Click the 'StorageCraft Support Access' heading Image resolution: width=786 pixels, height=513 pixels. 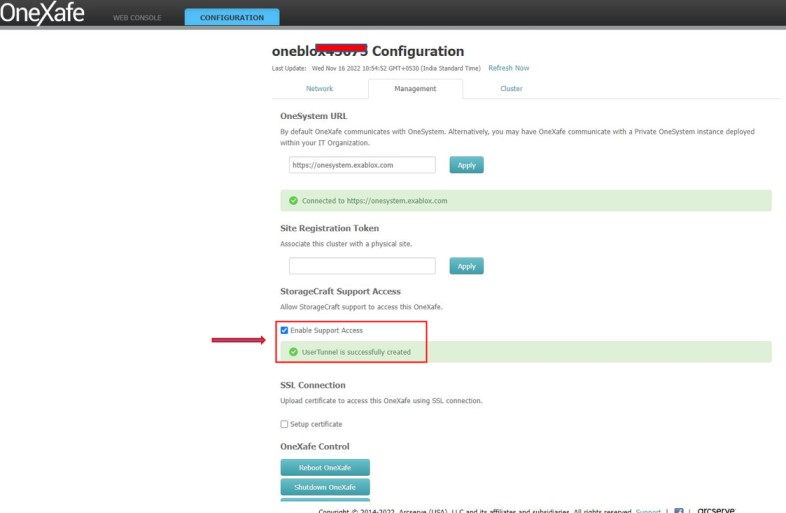point(340,291)
